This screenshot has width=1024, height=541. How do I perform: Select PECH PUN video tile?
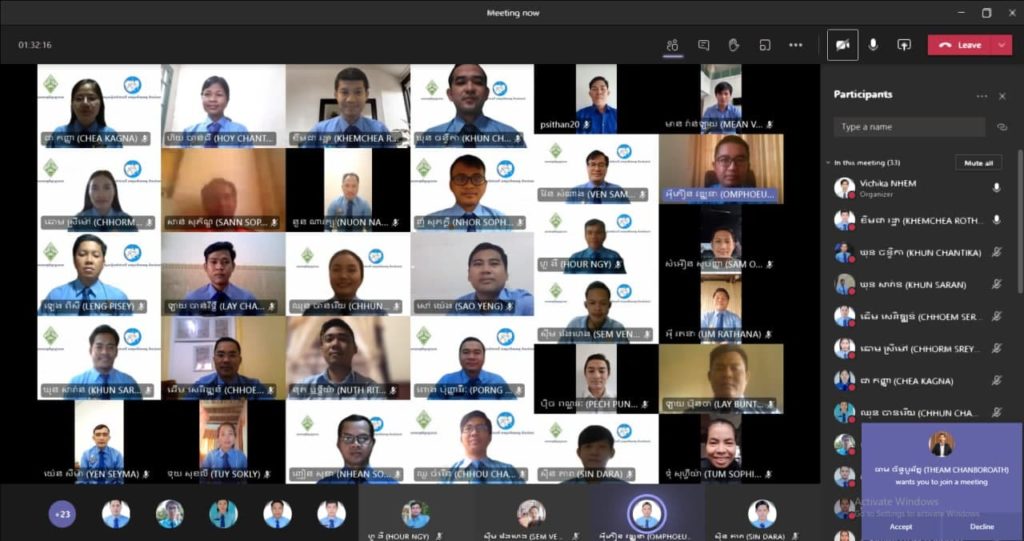pyautogui.click(x=596, y=378)
